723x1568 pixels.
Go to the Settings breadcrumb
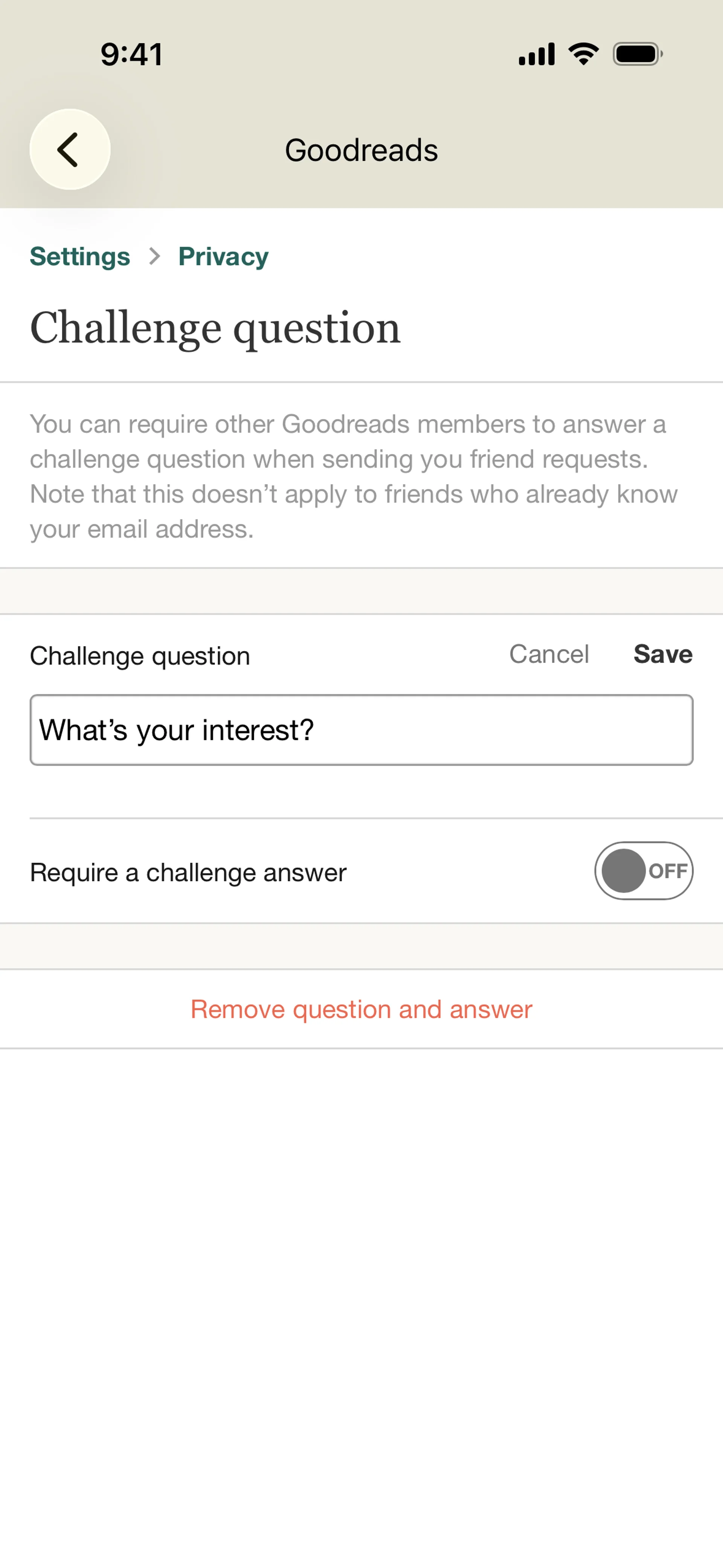(80, 256)
